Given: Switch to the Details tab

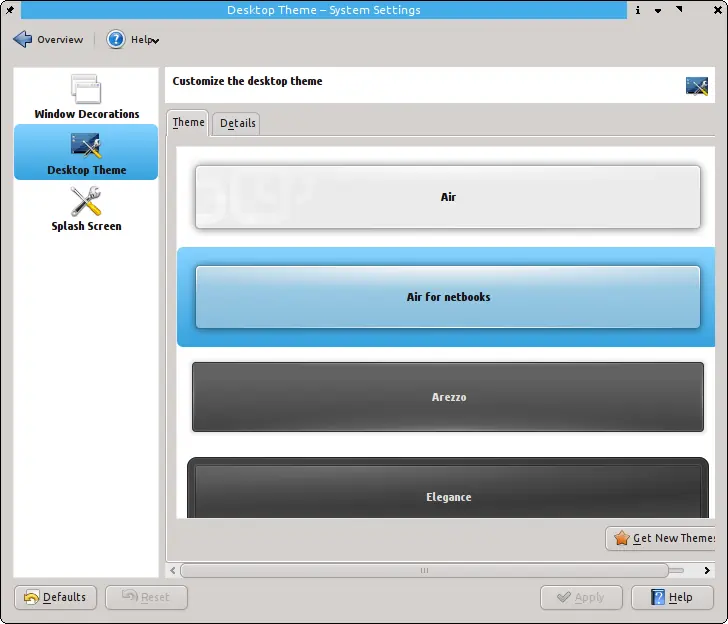Looking at the screenshot, I should [237, 124].
